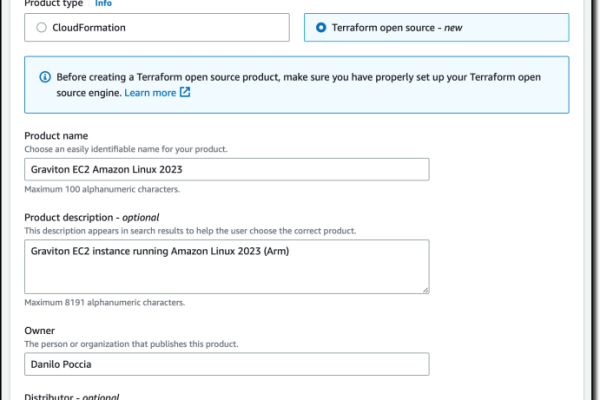Open the Info link beside Product type
The height and width of the screenshot is (400, 600).
click(103, 3)
